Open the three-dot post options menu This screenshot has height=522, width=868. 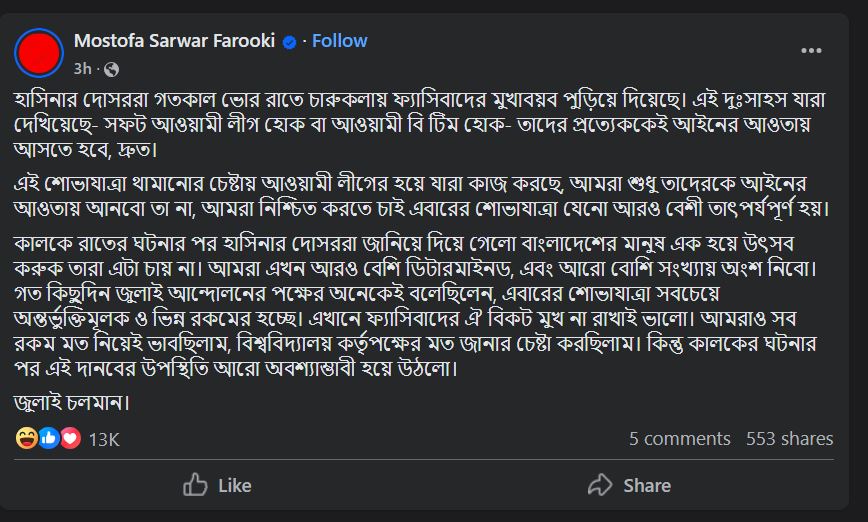(x=811, y=50)
